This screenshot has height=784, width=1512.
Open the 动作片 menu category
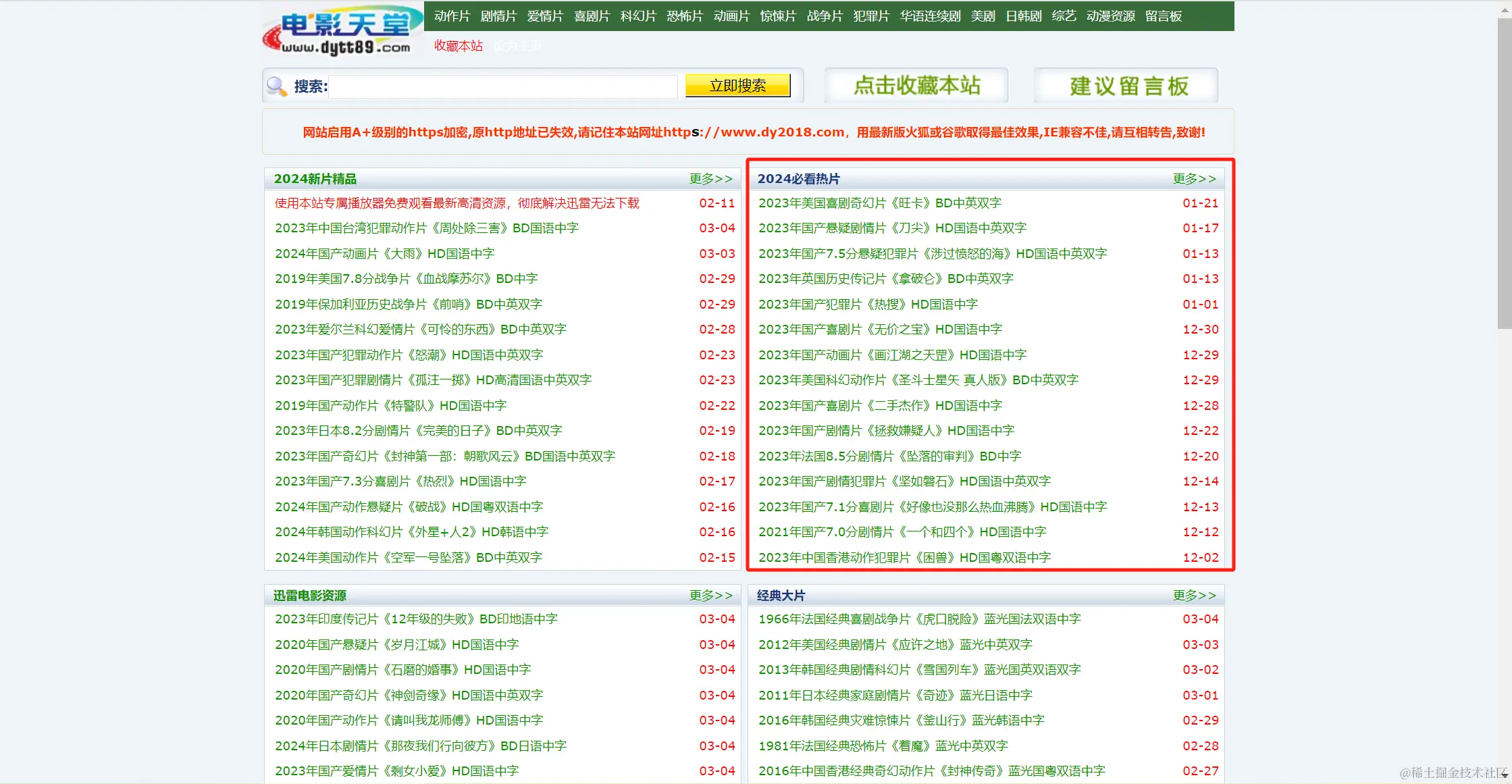click(452, 16)
